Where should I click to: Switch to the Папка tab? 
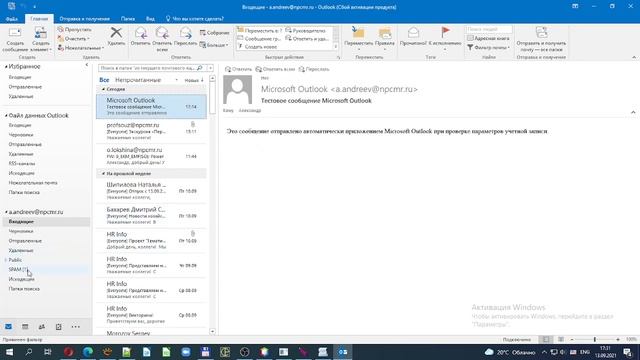click(128, 19)
